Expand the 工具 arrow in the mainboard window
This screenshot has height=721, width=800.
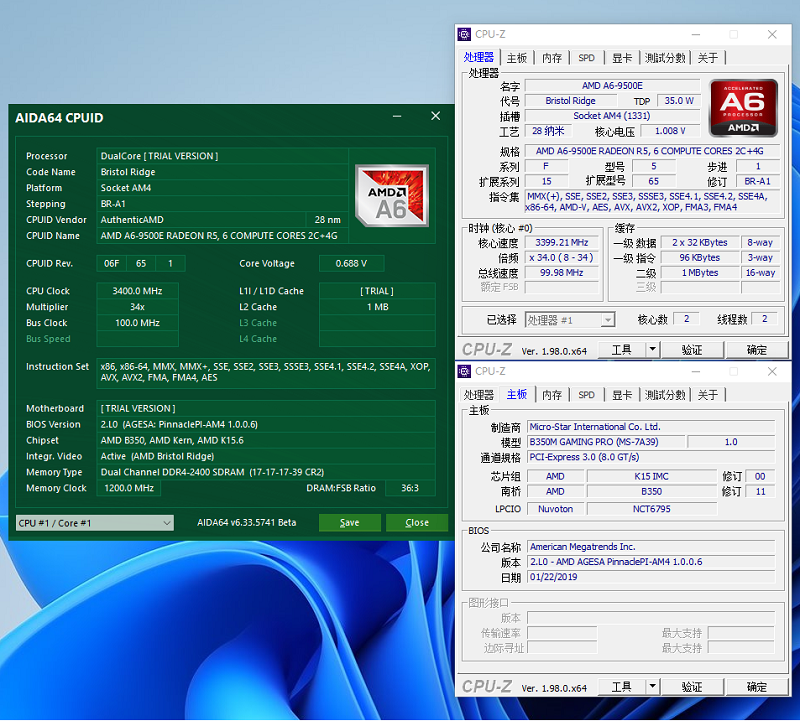(652, 687)
